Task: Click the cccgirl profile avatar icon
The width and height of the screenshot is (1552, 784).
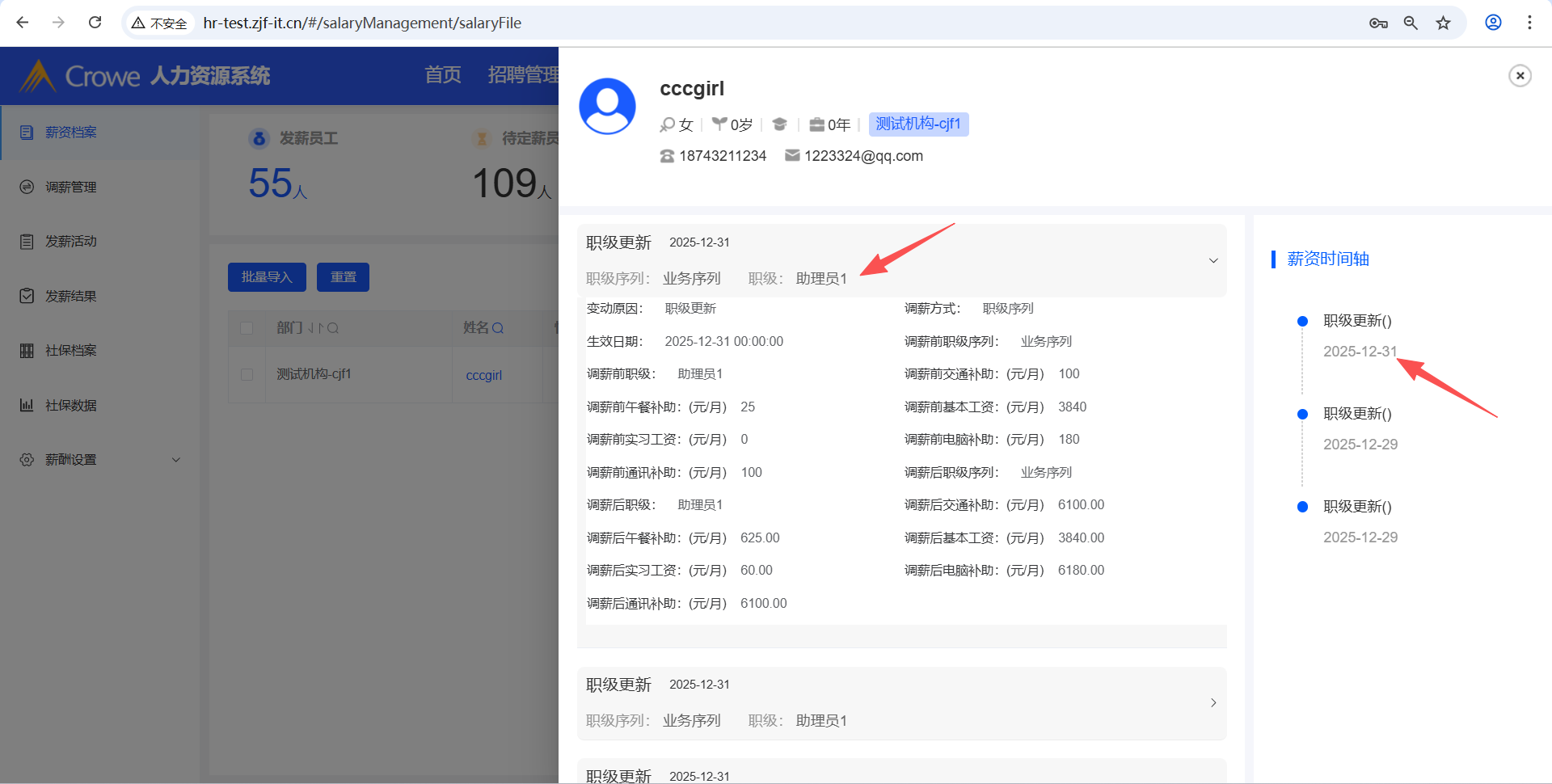Action: 607,106
